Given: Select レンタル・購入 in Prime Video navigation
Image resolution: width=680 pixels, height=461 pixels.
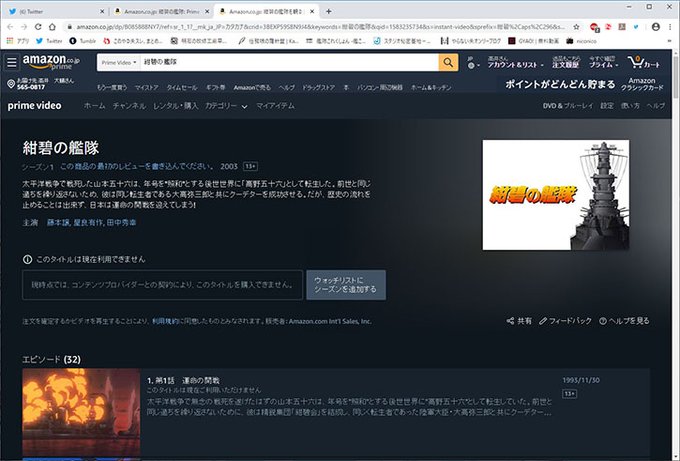Looking at the screenshot, I should (175, 106).
